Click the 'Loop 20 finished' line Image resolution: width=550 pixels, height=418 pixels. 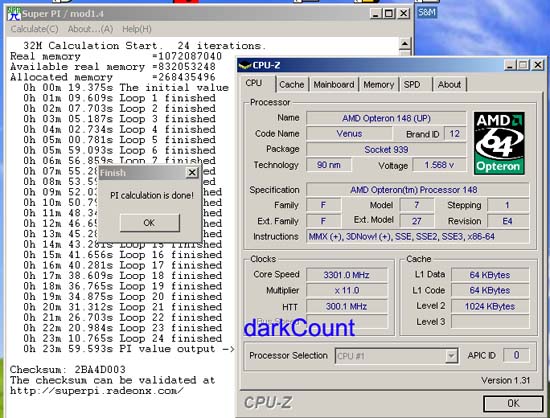coord(123,297)
